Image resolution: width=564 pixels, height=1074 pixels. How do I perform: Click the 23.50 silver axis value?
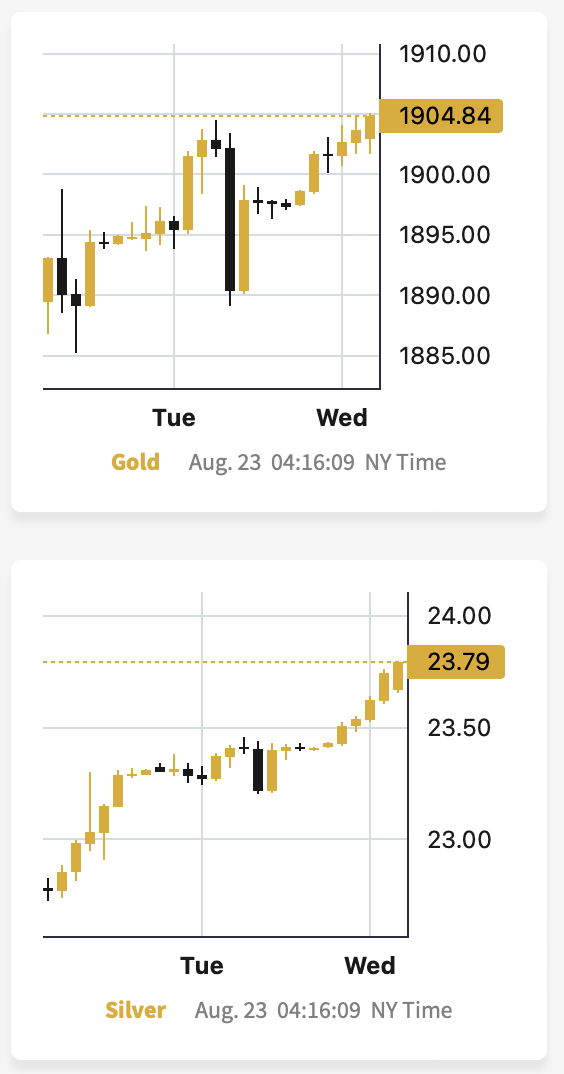[x=459, y=727]
